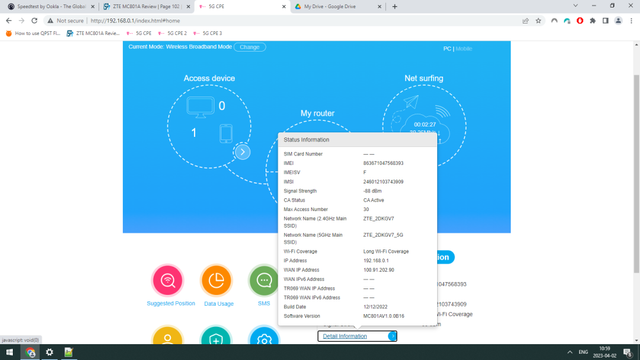640x360 pixels.
Task: Toggle the browser side panel
Action: [x=605, y=21]
